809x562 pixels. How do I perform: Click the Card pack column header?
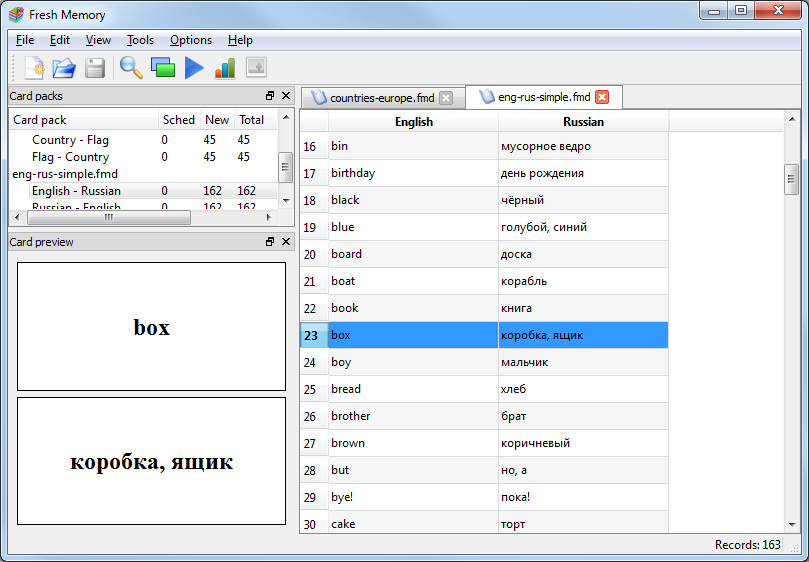[x=84, y=120]
